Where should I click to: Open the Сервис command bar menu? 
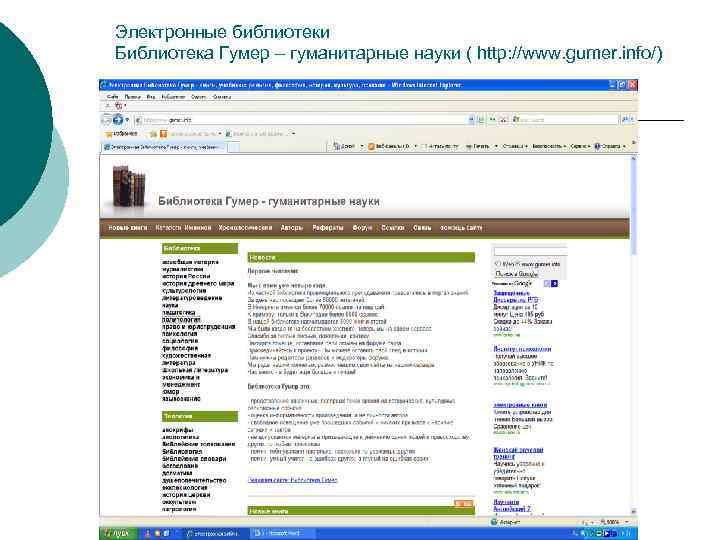pyautogui.click(x=580, y=146)
